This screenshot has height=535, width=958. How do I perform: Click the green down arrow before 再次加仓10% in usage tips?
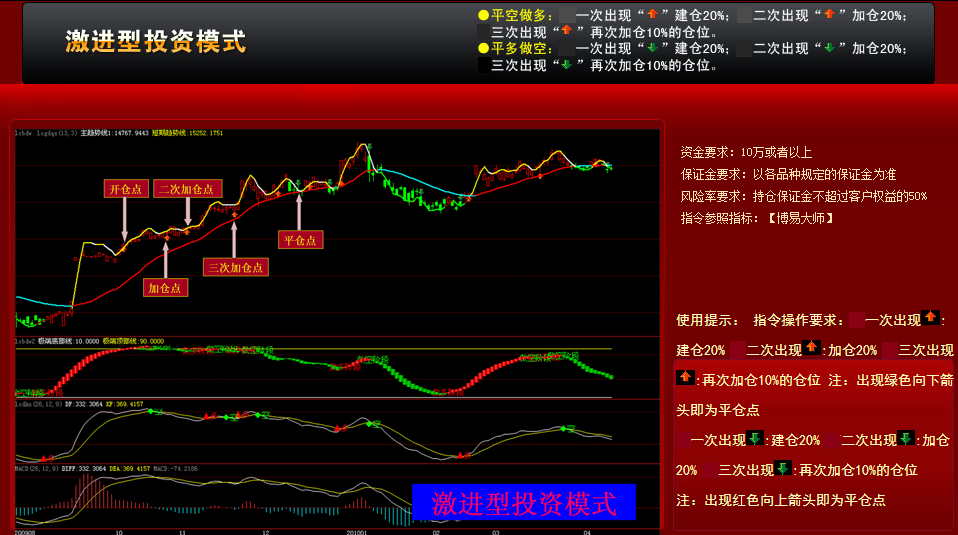click(x=784, y=469)
